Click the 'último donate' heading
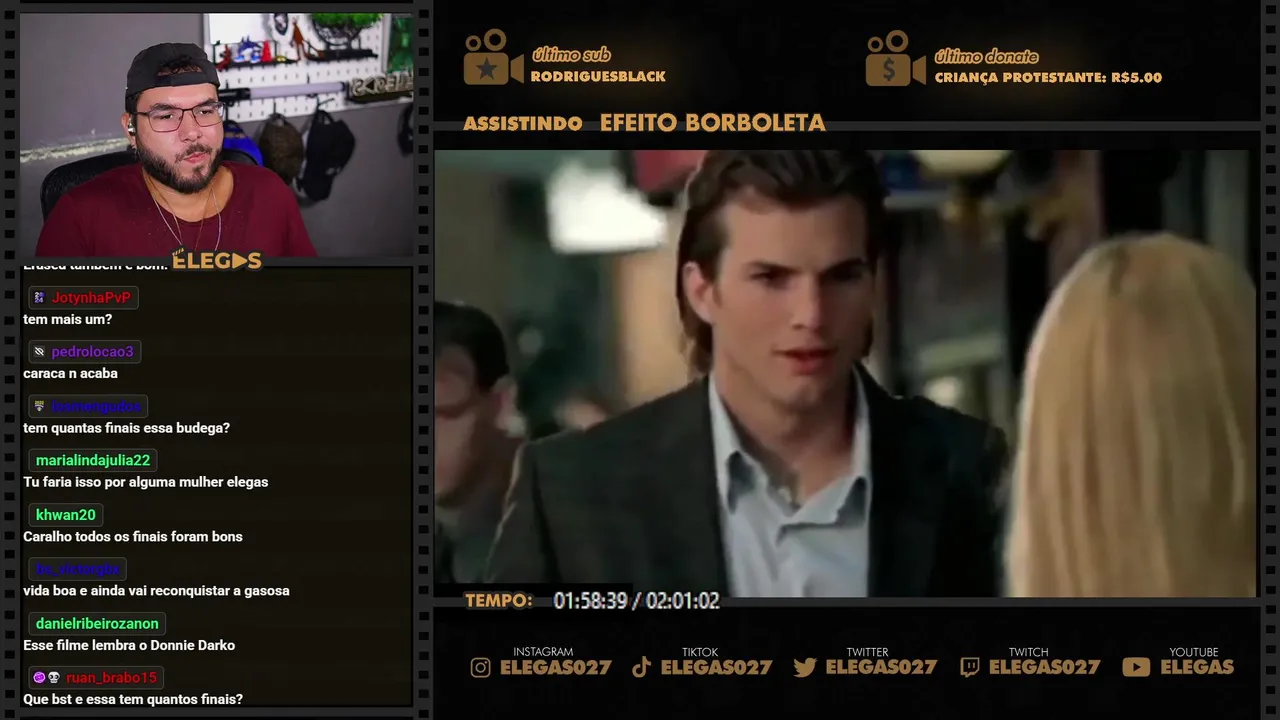1280x720 pixels. coord(986,56)
